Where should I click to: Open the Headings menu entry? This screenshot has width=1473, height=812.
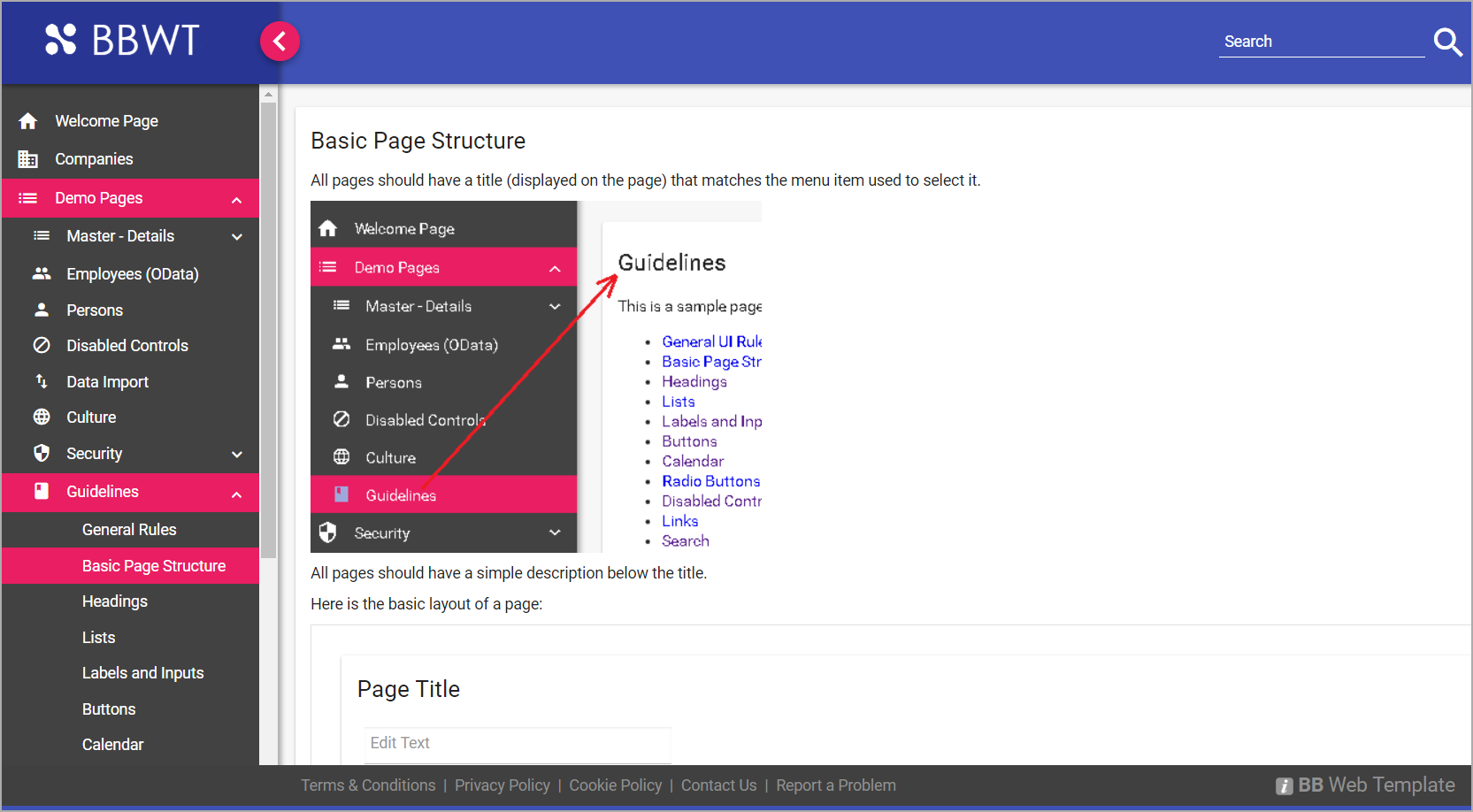(x=115, y=601)
